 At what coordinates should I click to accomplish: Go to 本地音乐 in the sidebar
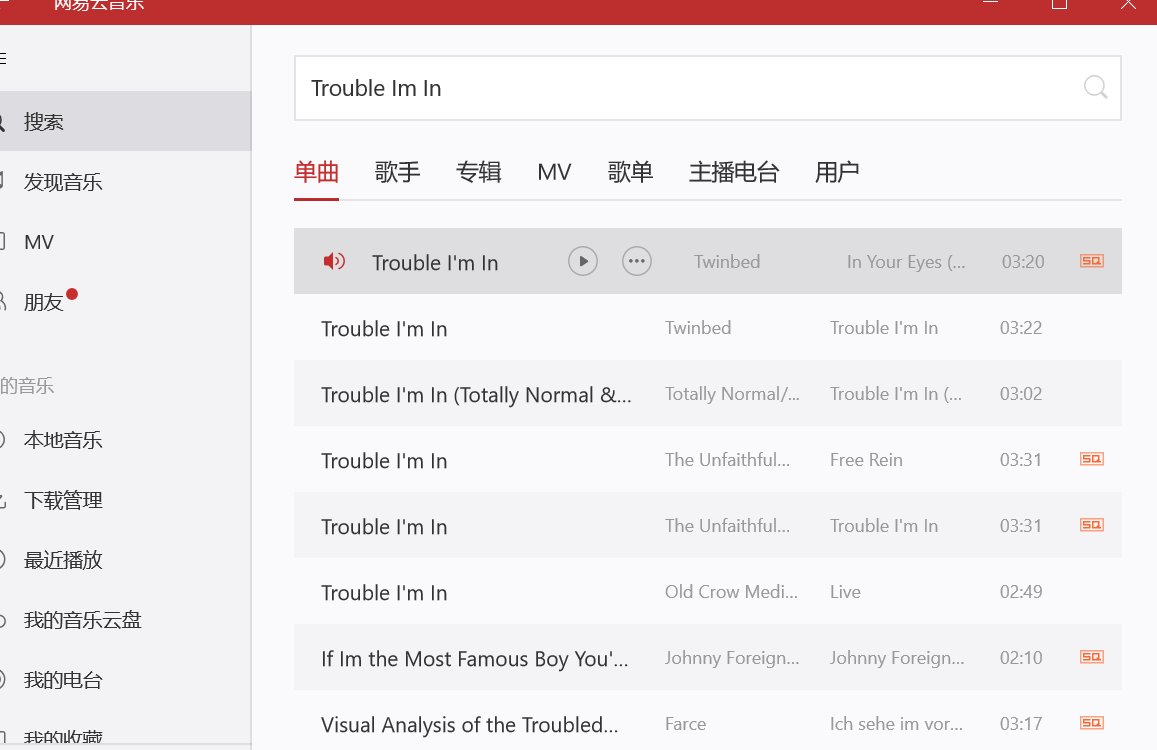click(x=63, y=440)
